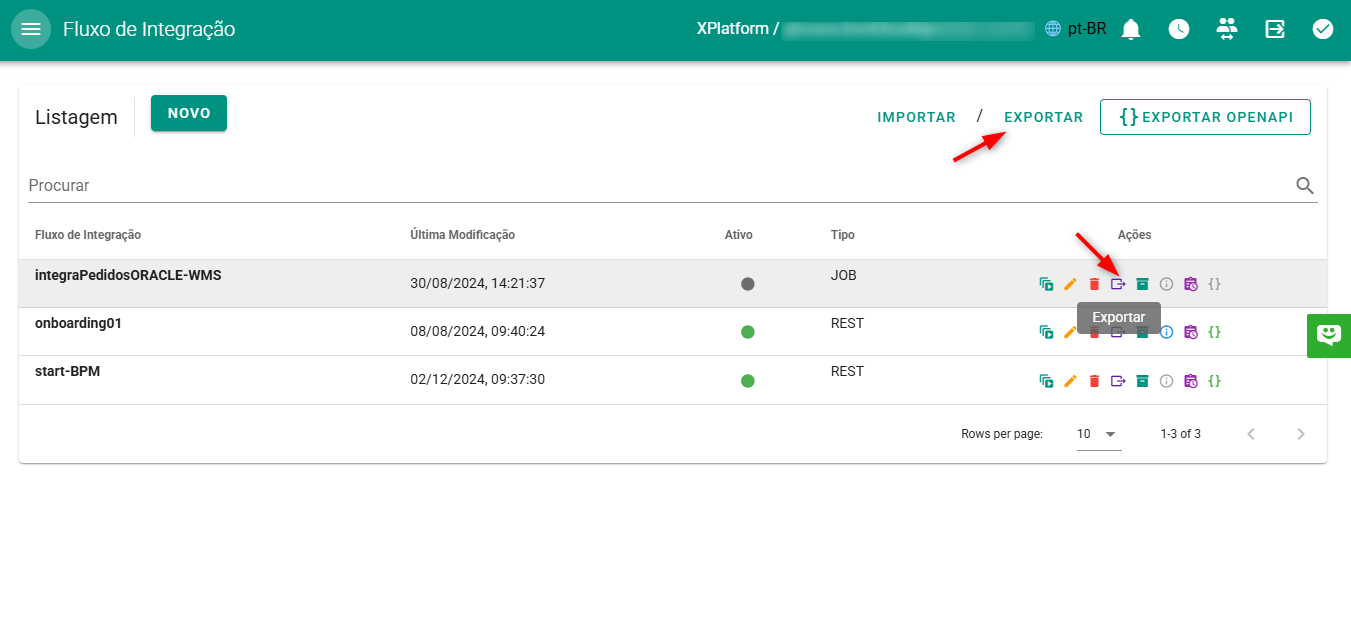Image resolution: width=1351 pixels, height=627 pixels.
Task: Click the logout arrow icon in header
Action: [x=1275, y=29]
